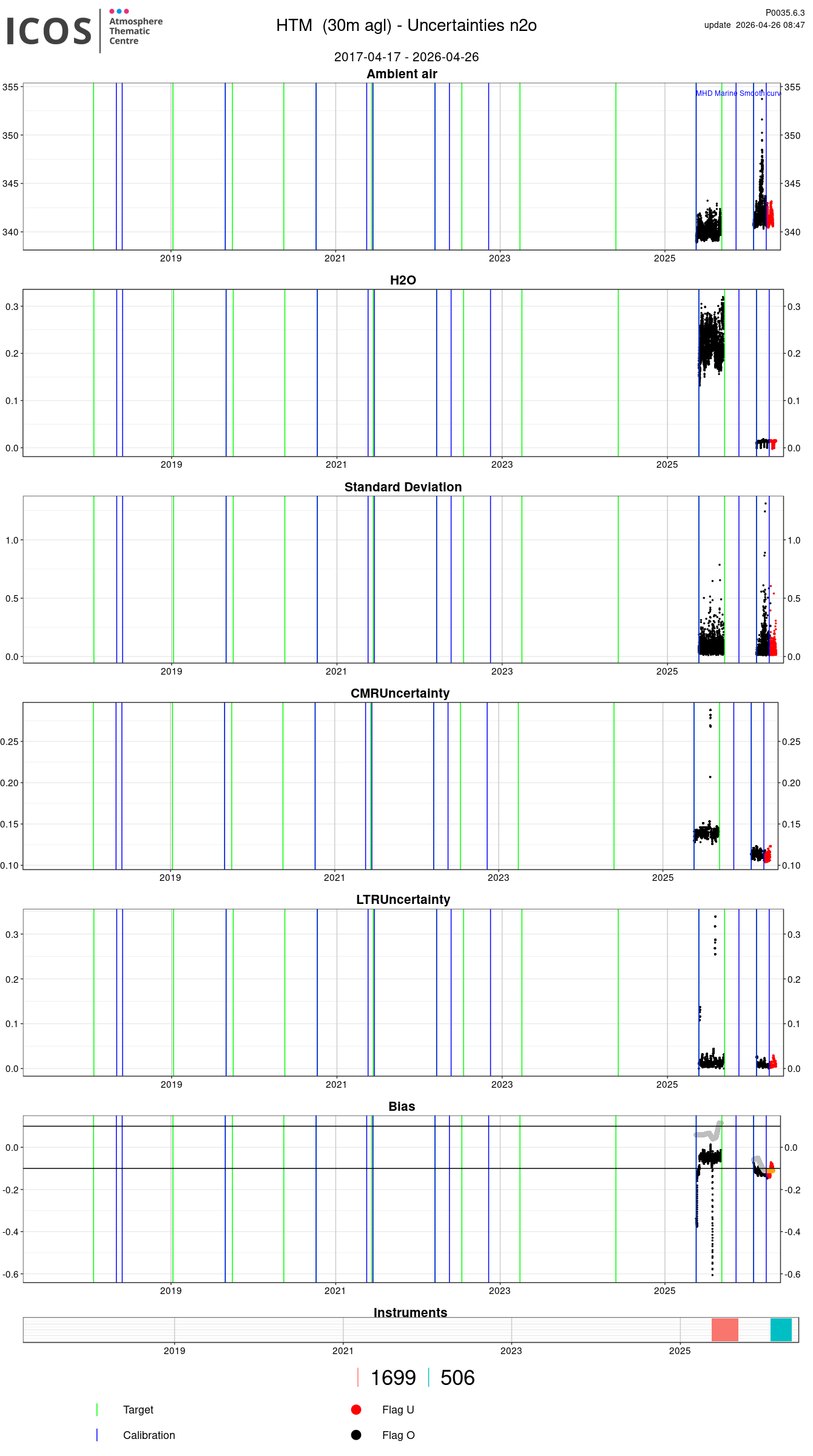Click the red Flag U legend dot
Viewport: 813px width, 1456px height.
pos(356,1409)
